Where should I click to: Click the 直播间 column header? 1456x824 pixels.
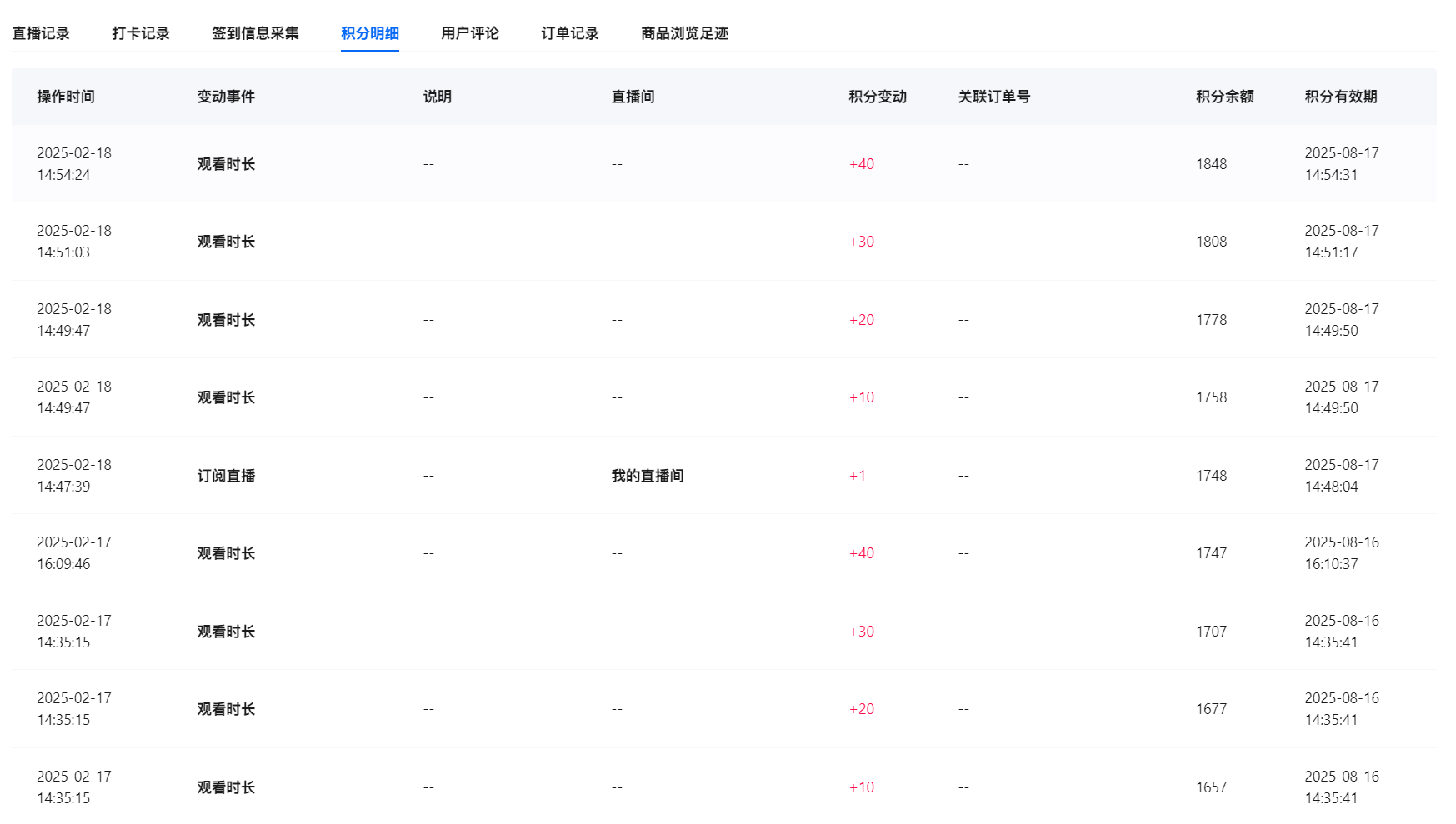[x=633, y=97]
